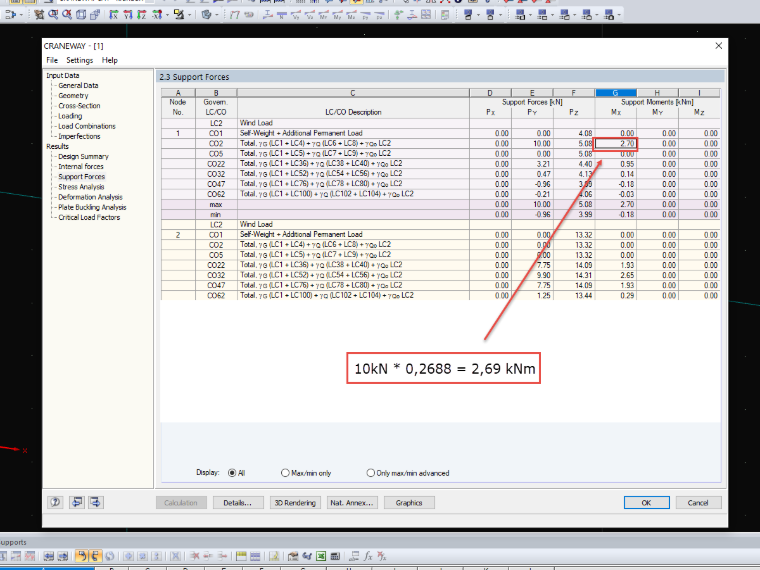Open the dropdown arrow of the first blue square icon

[x=478, y=15]
